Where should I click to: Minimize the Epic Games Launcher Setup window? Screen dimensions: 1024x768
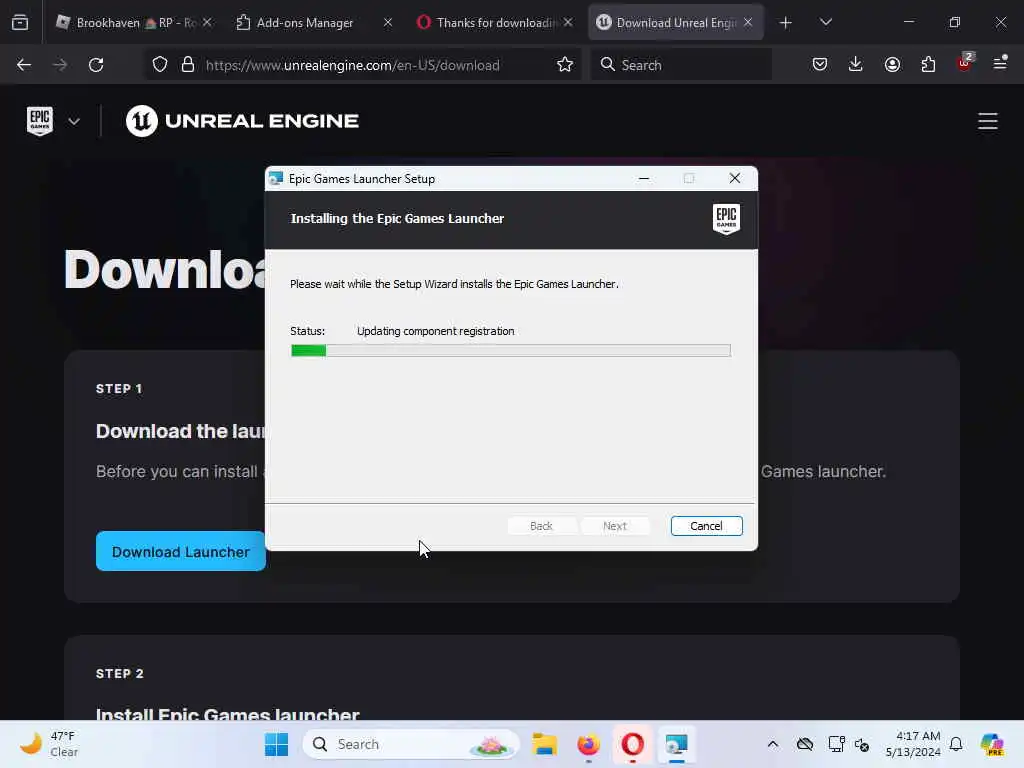coord(644,179)
